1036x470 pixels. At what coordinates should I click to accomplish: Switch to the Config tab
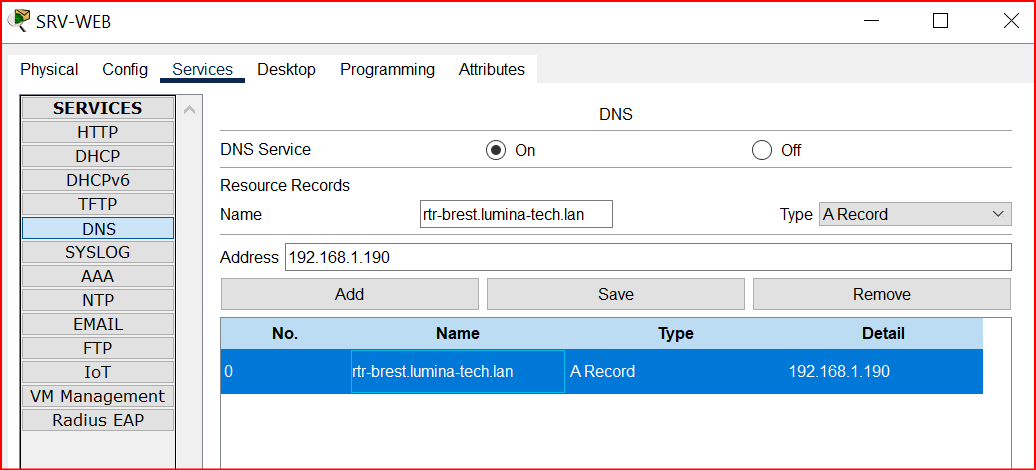[x=125, y=69]
